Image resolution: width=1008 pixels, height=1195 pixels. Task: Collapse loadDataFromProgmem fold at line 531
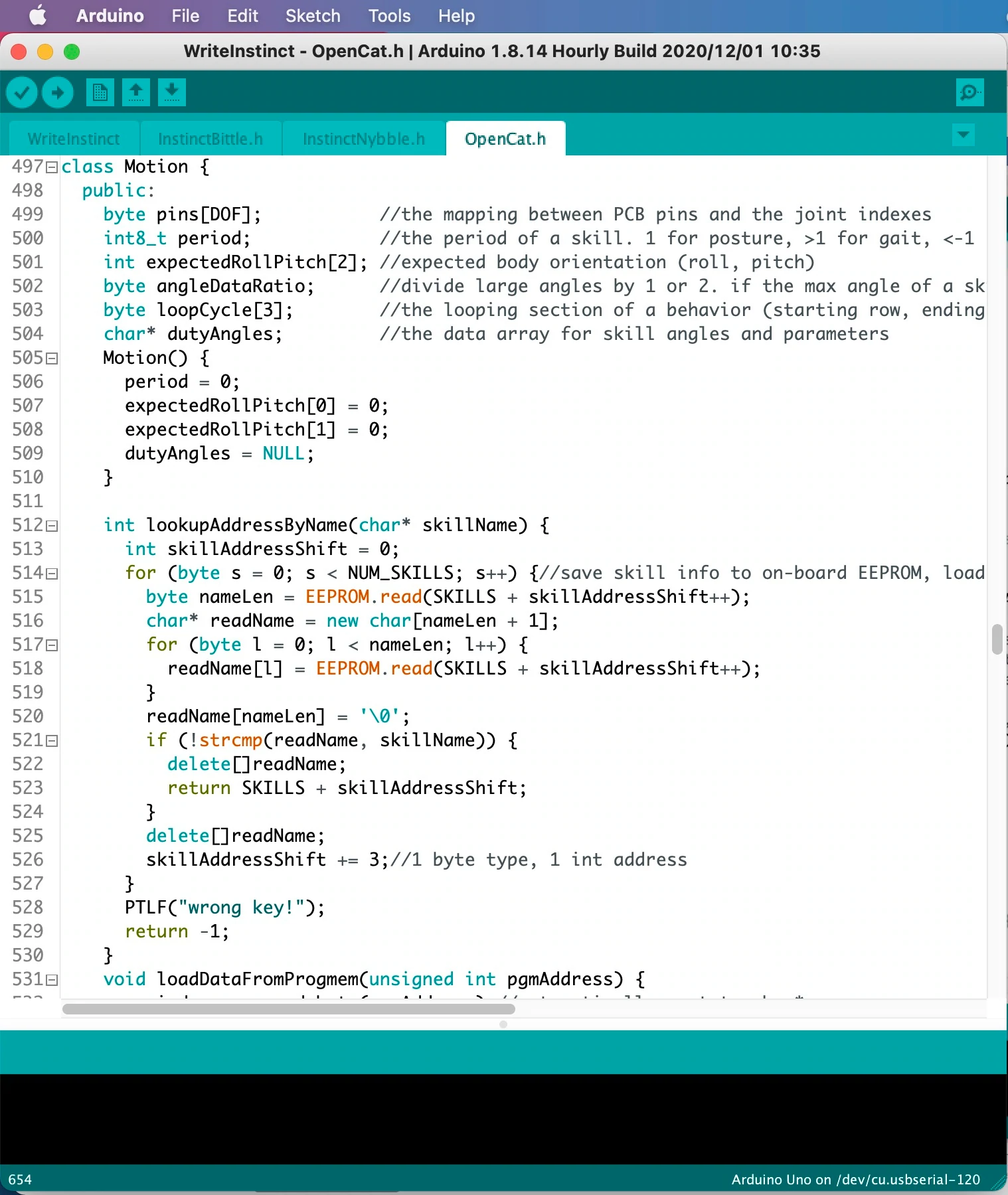[x=52, y=980]
